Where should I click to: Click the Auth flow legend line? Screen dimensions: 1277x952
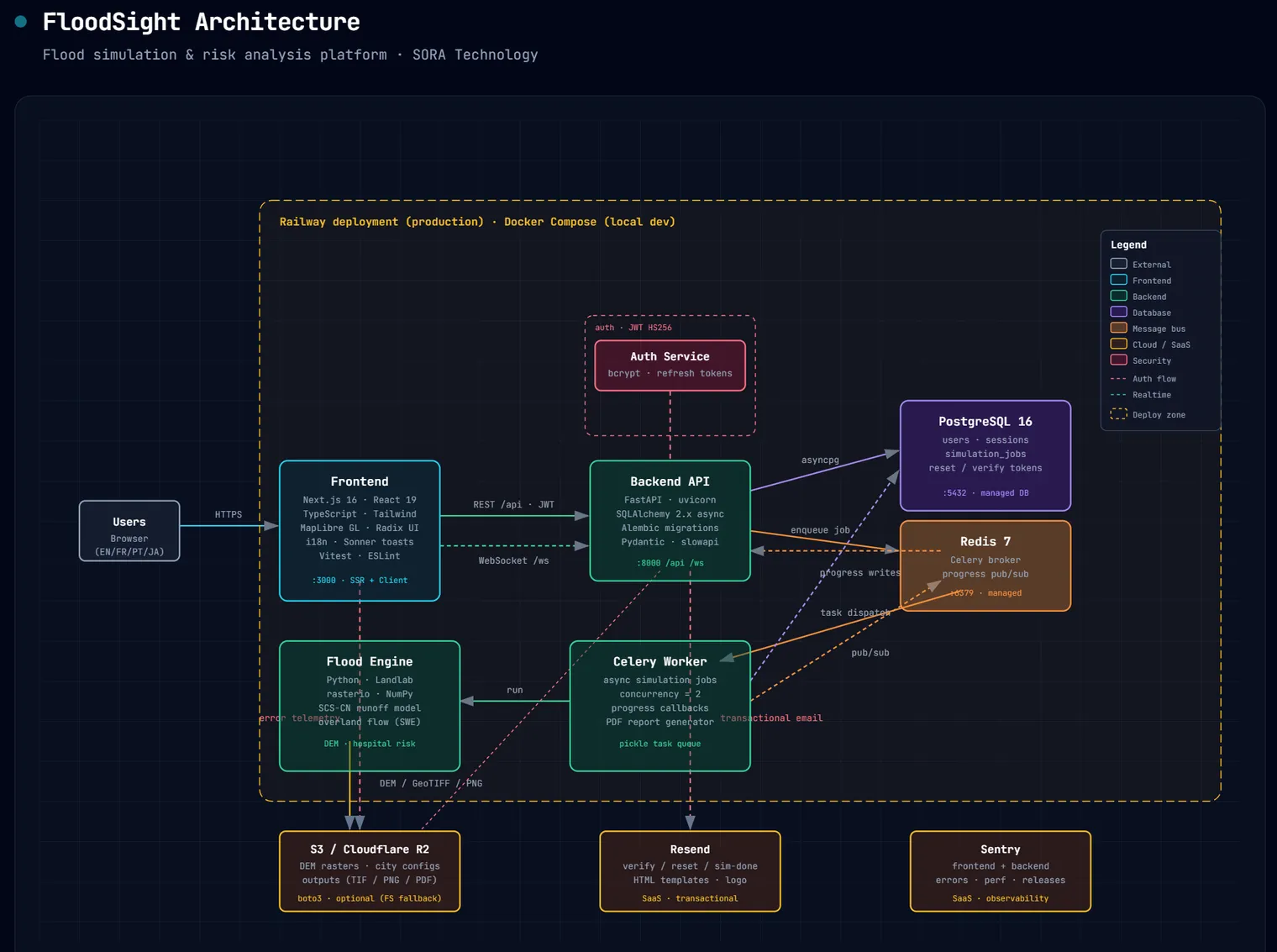[x=1118, y=379]
